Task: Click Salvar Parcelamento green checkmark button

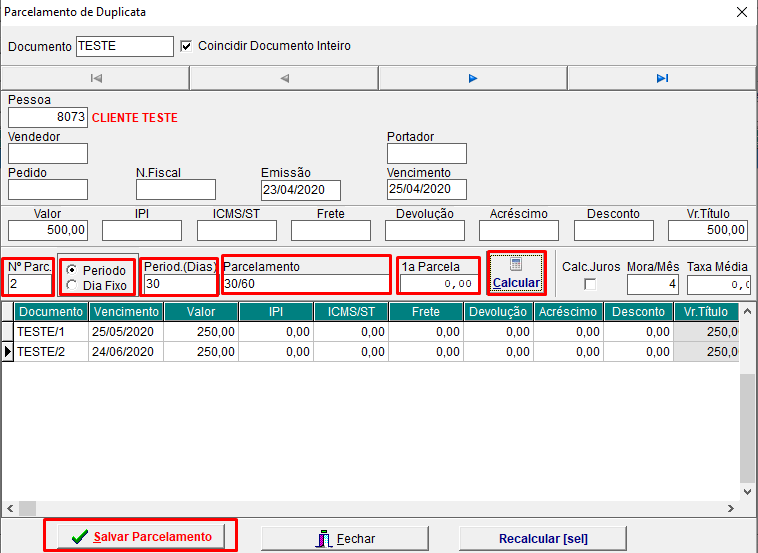Action: point(141,537)
